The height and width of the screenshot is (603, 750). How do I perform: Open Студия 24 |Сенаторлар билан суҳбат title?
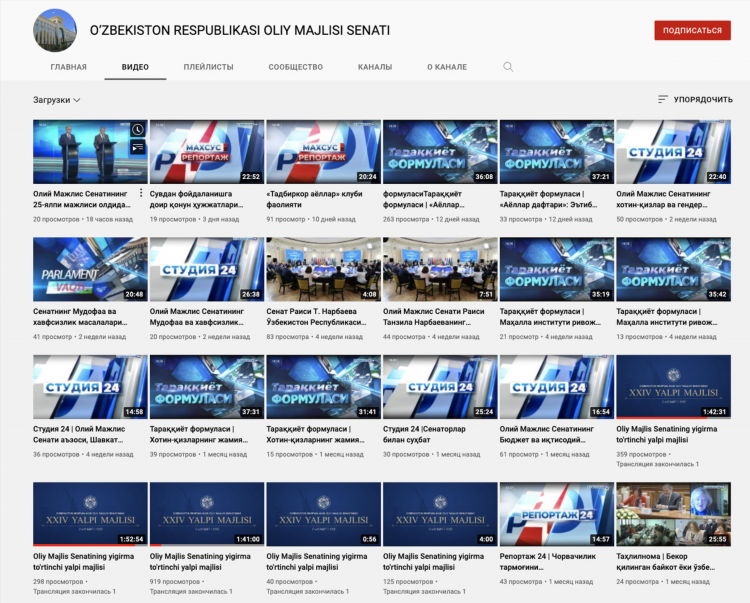click(x=424, y=434)
